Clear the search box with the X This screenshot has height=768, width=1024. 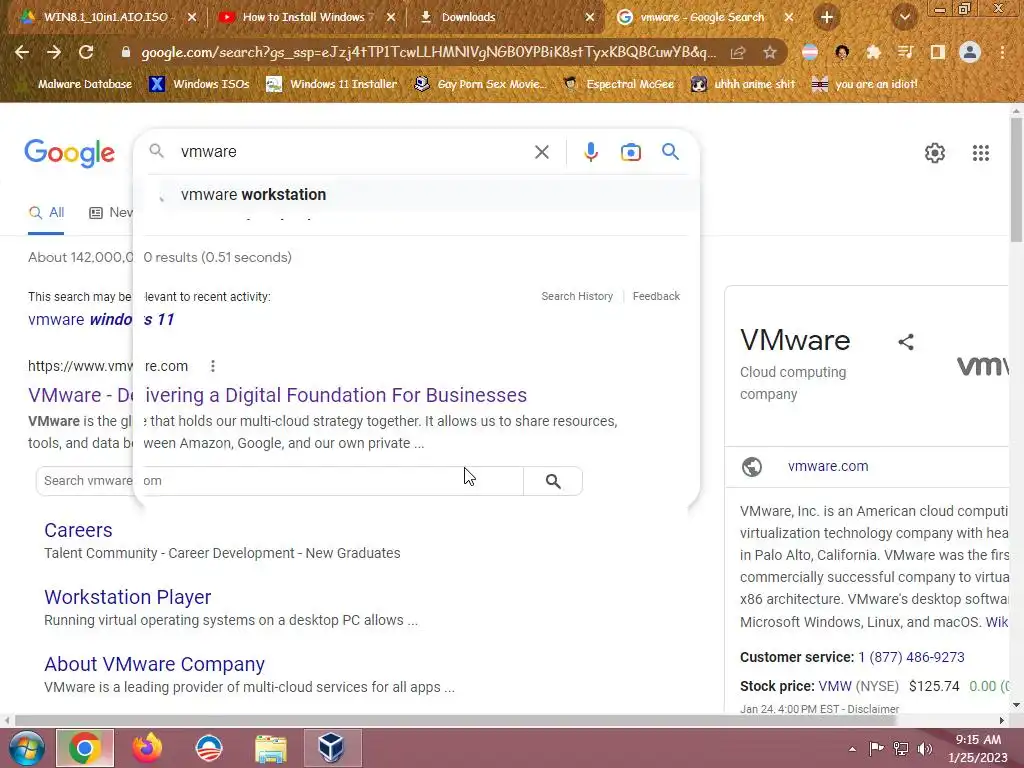[x=541, y=152]
